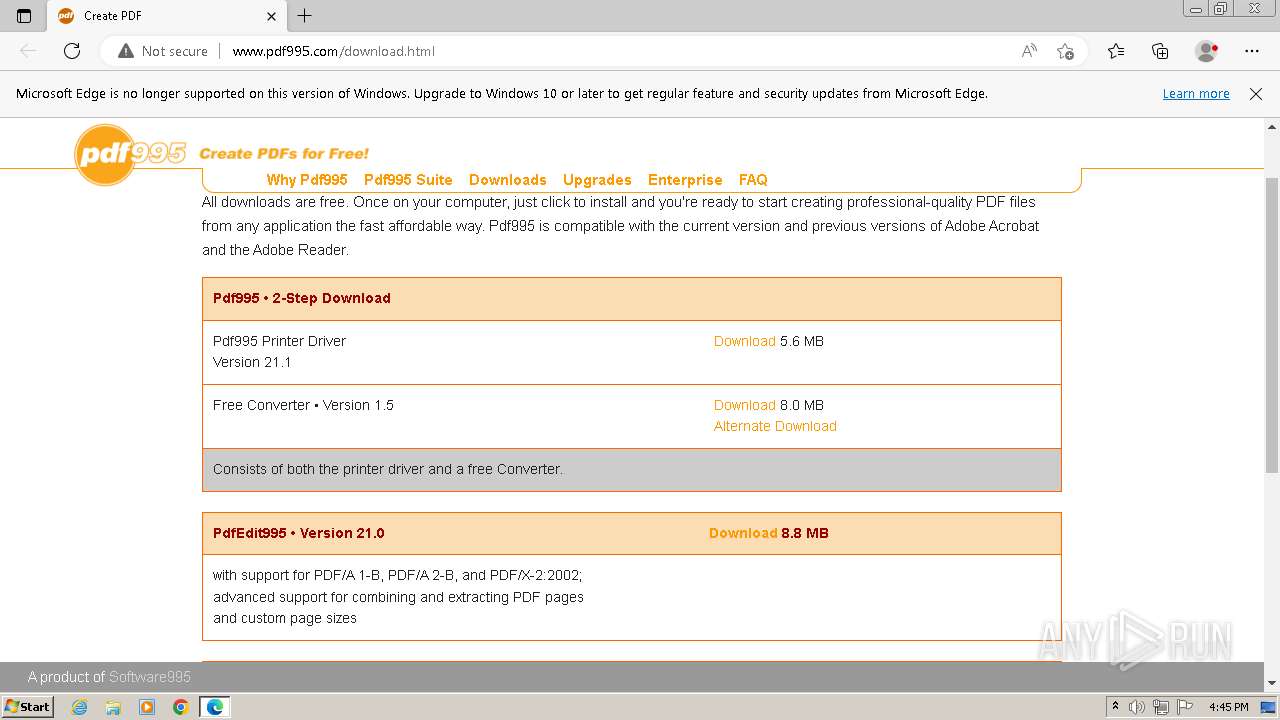Select the Create PDF browser tab
Screen dimensions: 1280x720
(166, 16)
